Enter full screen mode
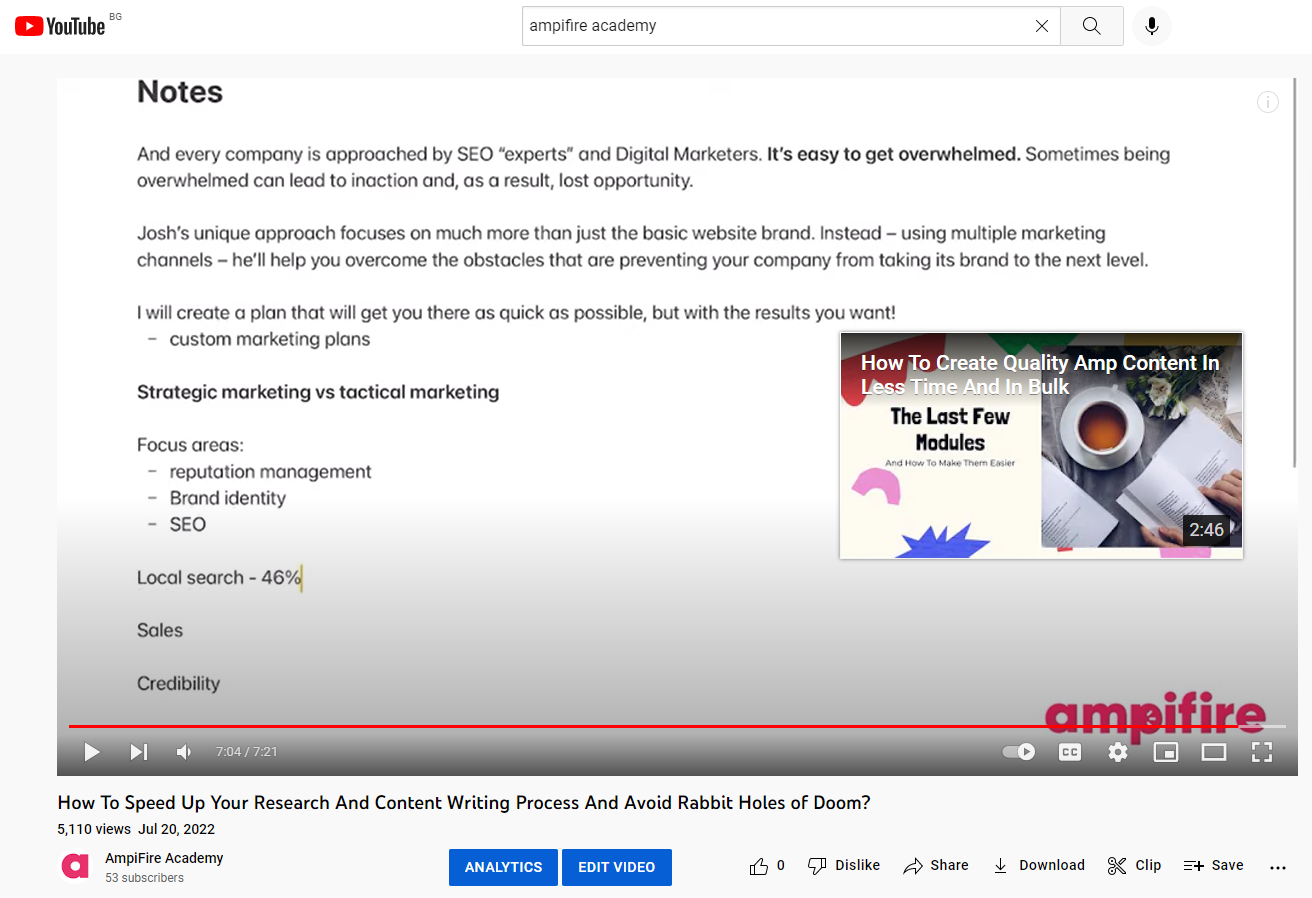Image resolution: width=1312 pixels, height=898 pixels. [x=1262, y=752]
